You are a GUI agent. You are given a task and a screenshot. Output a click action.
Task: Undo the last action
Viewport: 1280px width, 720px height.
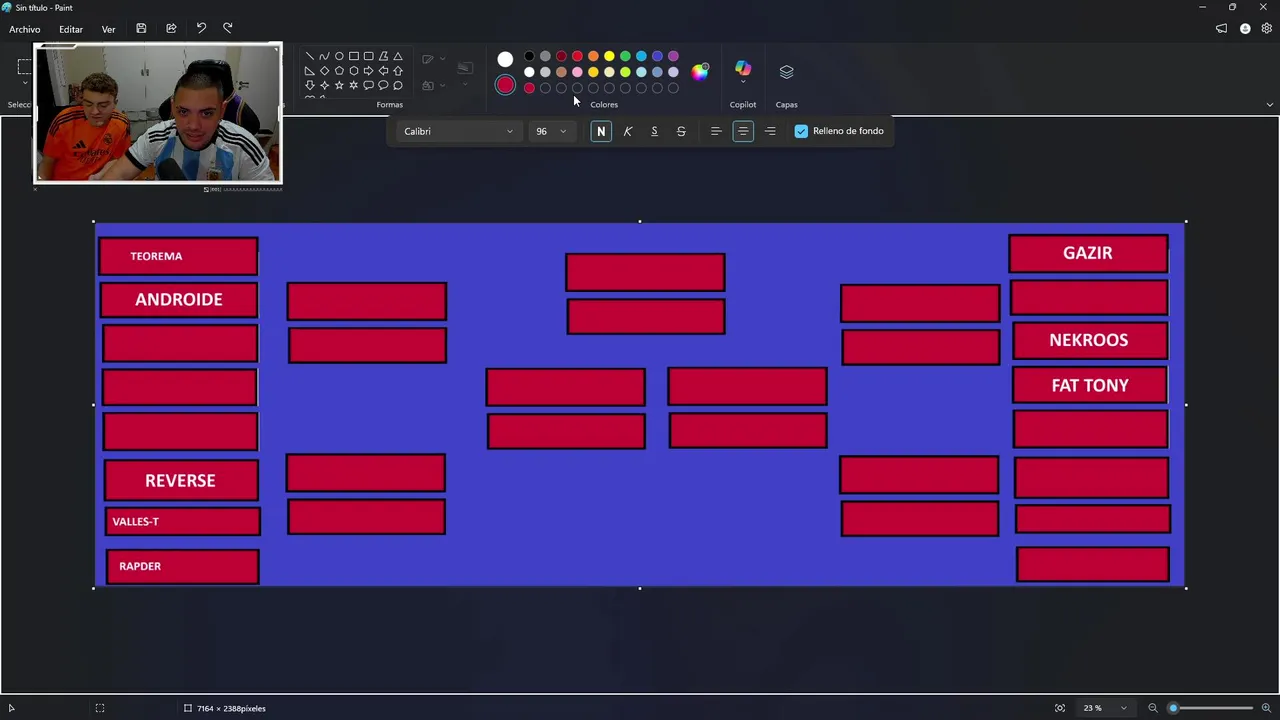click(x=201, y=29)
